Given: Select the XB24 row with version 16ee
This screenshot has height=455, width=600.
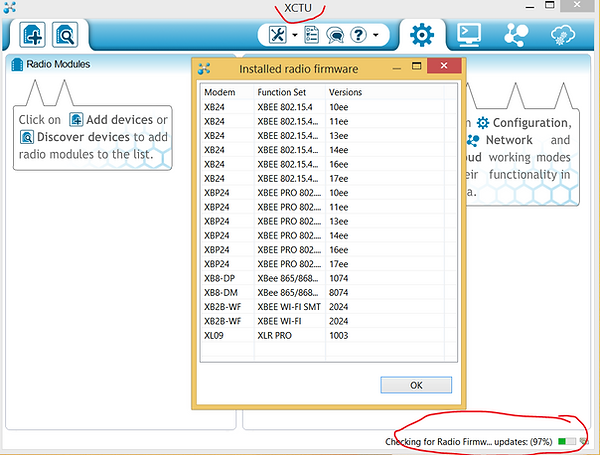Looking at the screenshot, I should click(328, 164).
